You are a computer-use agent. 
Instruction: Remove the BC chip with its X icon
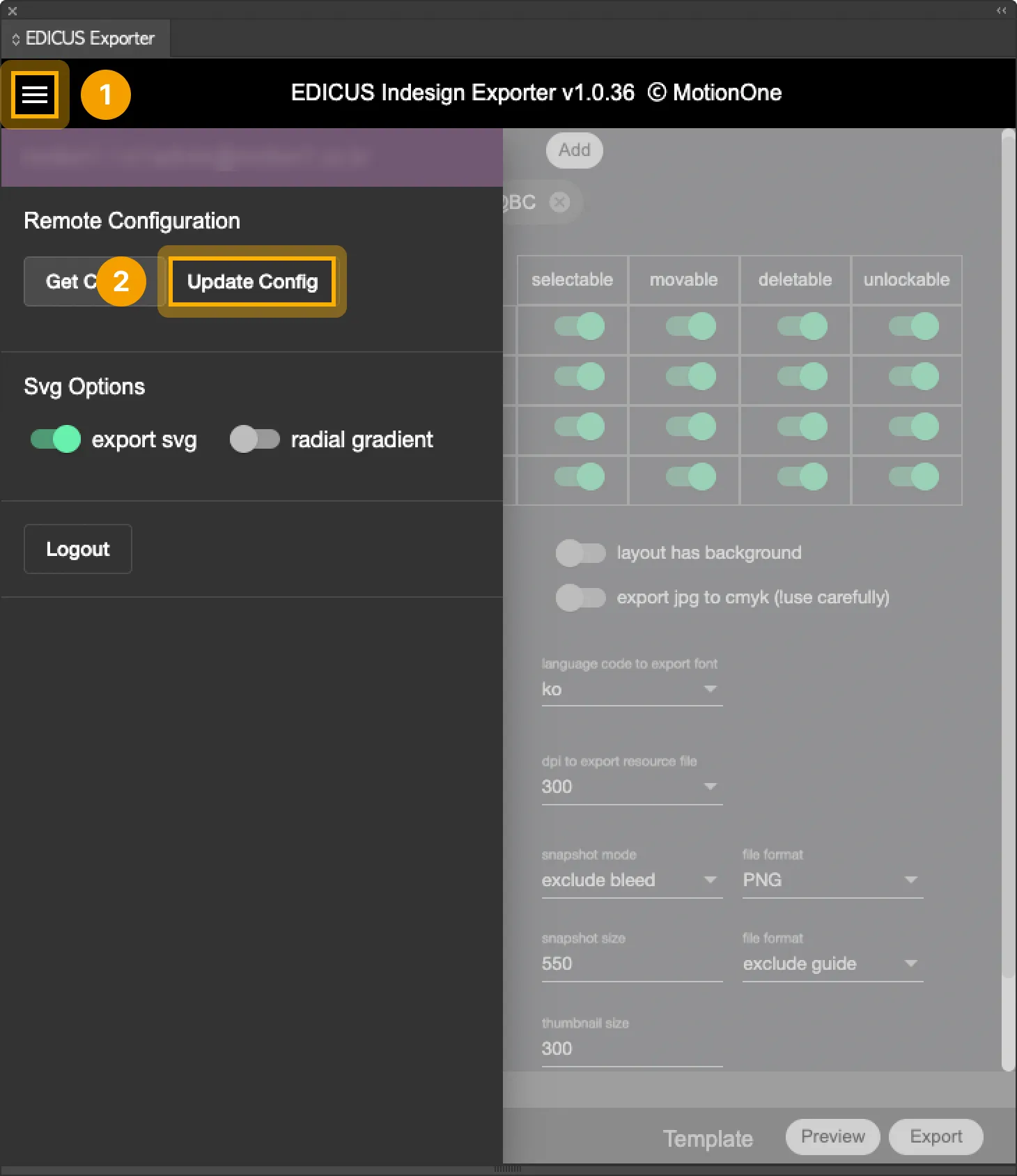[559, 202]
